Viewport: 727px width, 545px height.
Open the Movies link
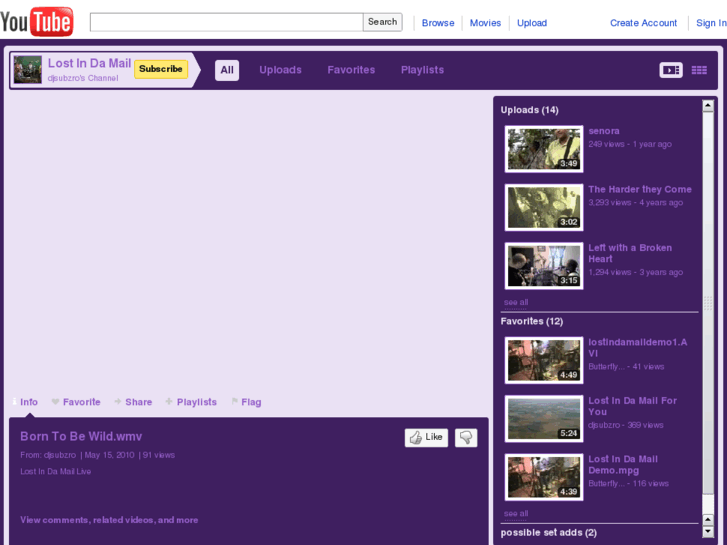485,23
